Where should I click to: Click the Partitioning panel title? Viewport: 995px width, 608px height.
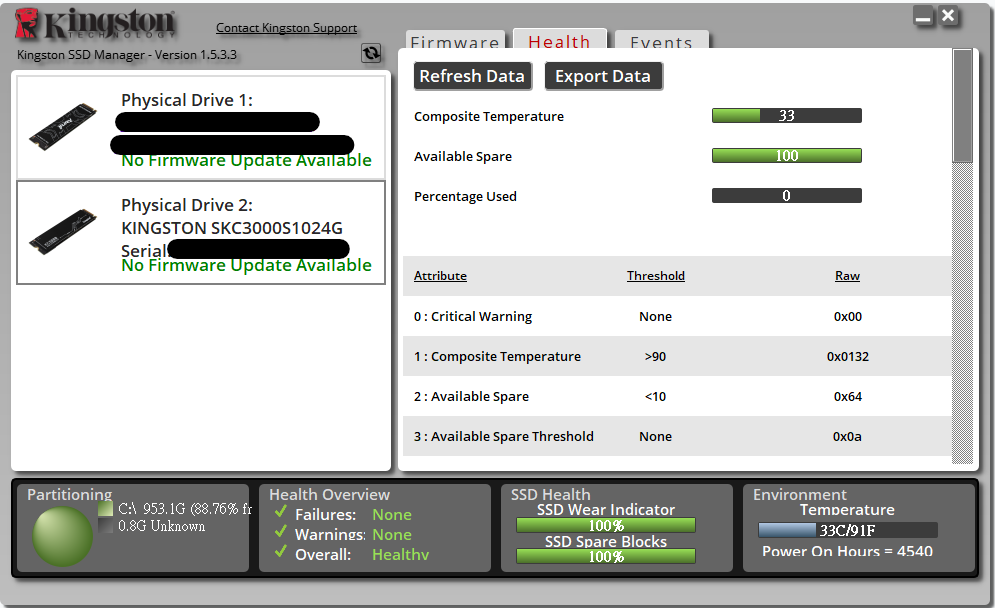[x=70, y=494]
